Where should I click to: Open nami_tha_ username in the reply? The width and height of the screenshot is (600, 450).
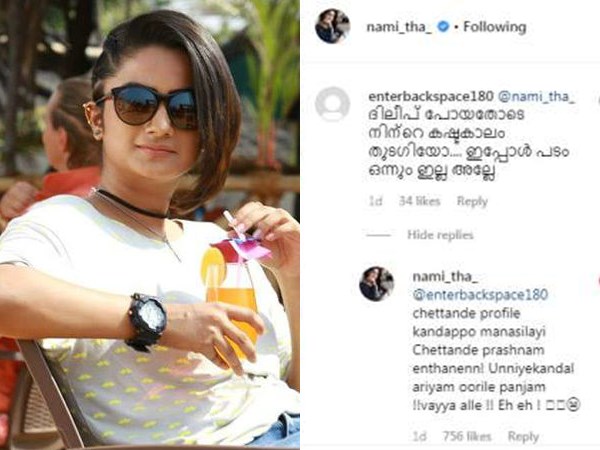(x=445, y=277)
